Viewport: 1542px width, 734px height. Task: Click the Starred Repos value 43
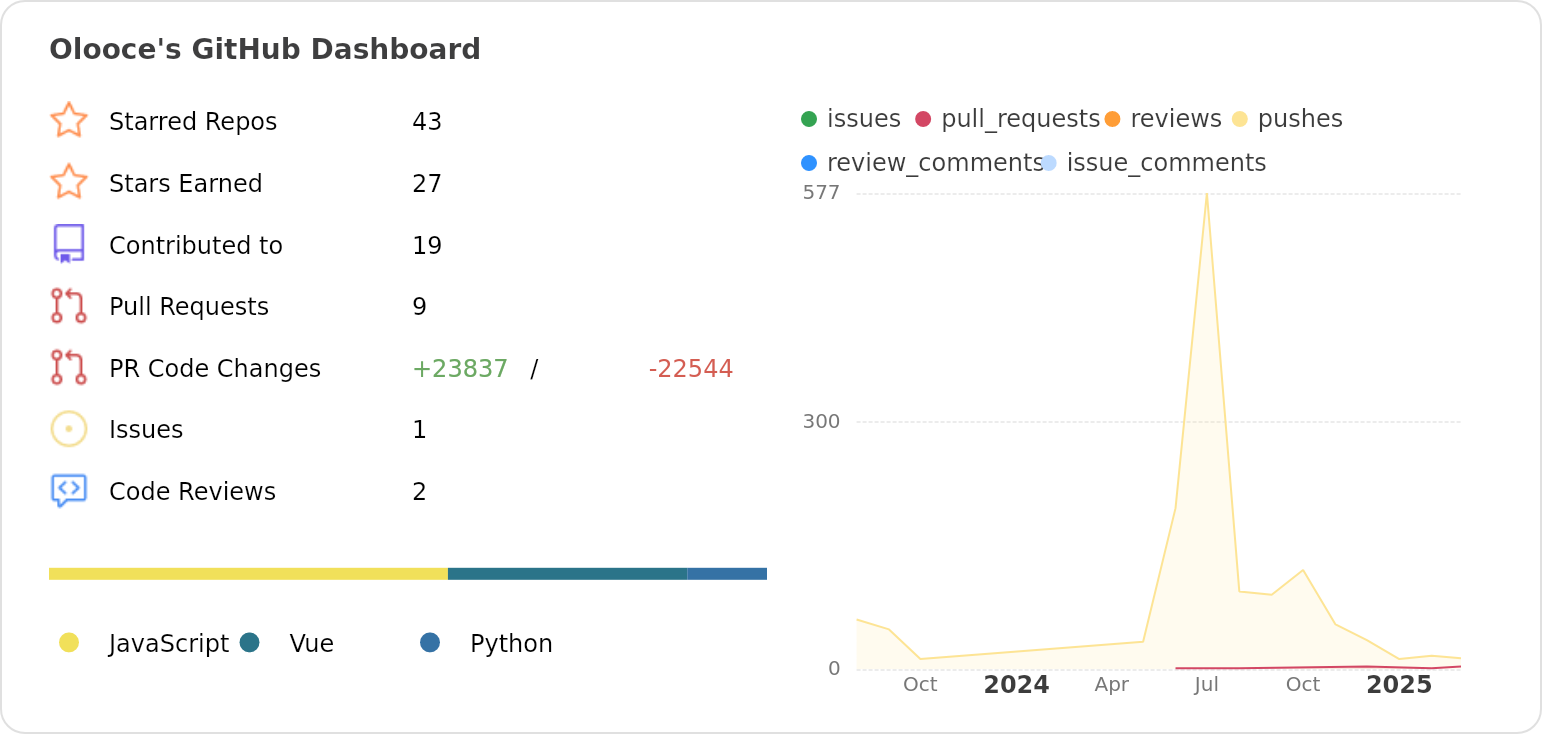click(427, 122)
